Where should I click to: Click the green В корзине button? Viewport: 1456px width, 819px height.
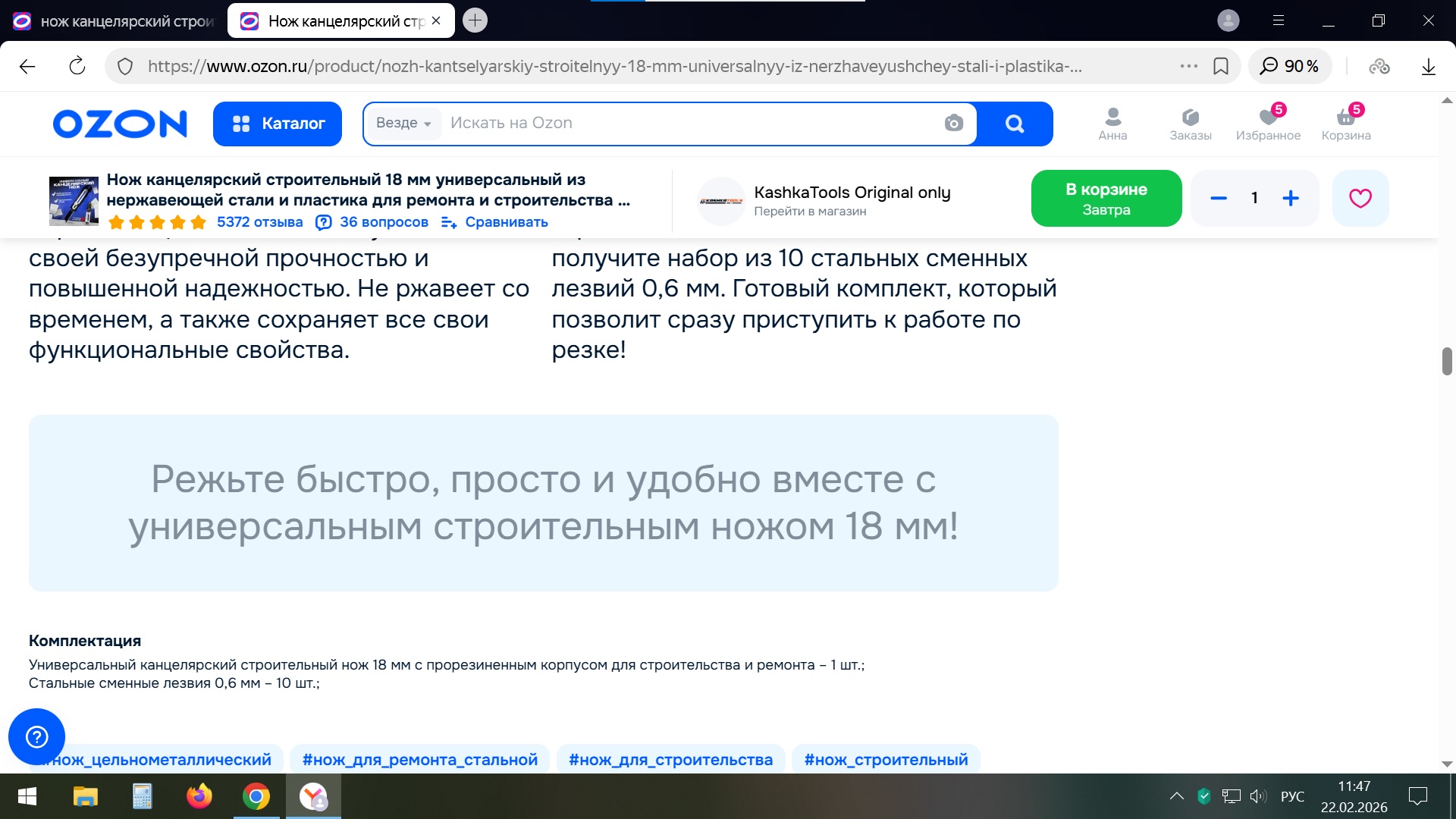(1106, 199)
